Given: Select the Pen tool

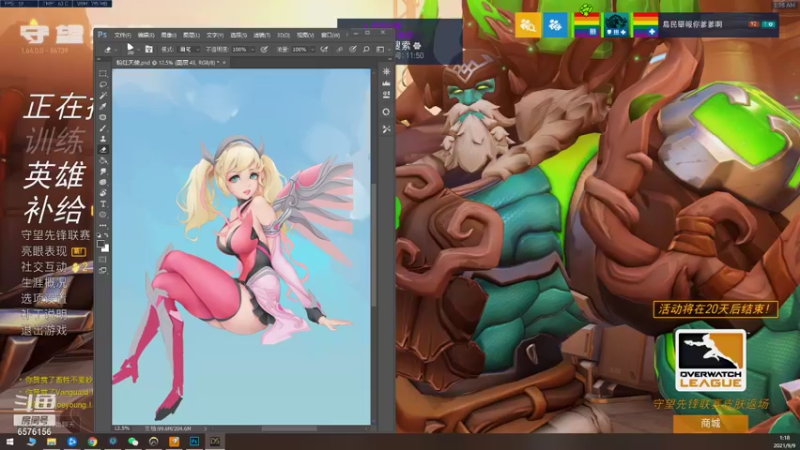Looking at the screenshot, I should (x=103, y=193).
